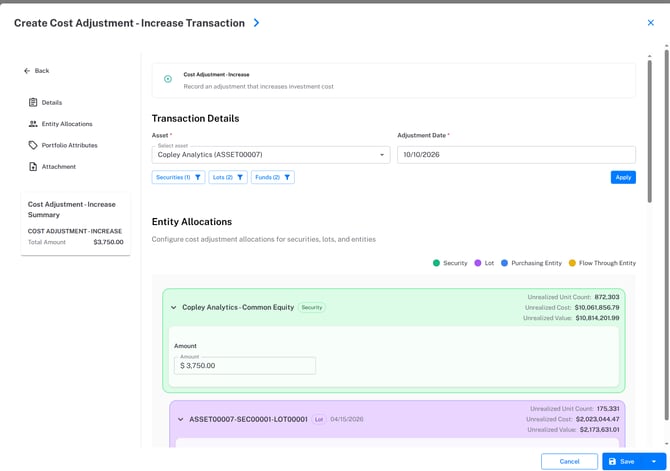670x471 pixels.
Task: Go back using the Back arrow
Action: (37, 71)
